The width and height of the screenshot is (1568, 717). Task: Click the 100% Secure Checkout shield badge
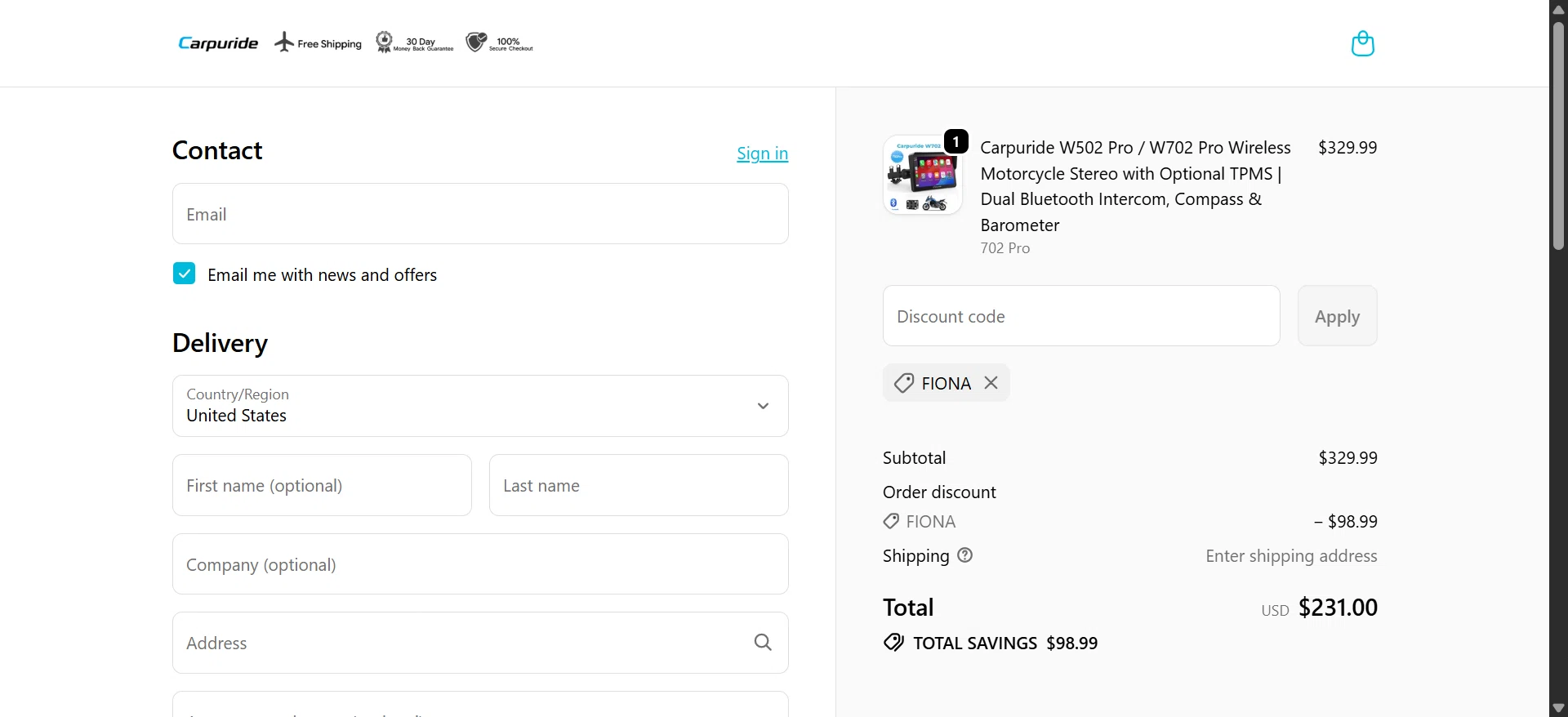coord(499,42)
